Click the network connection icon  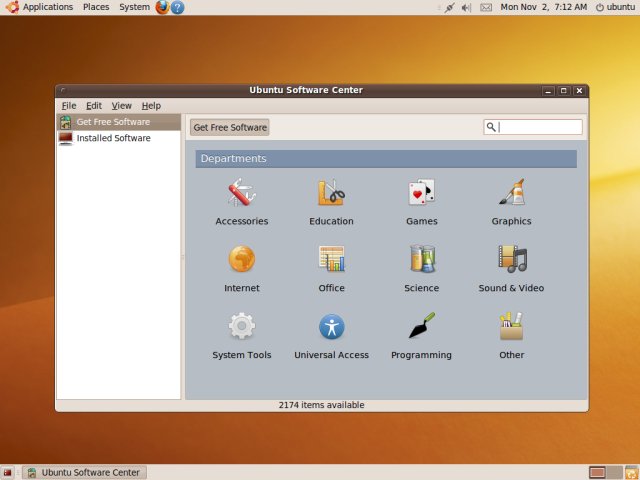pos(449,7)
